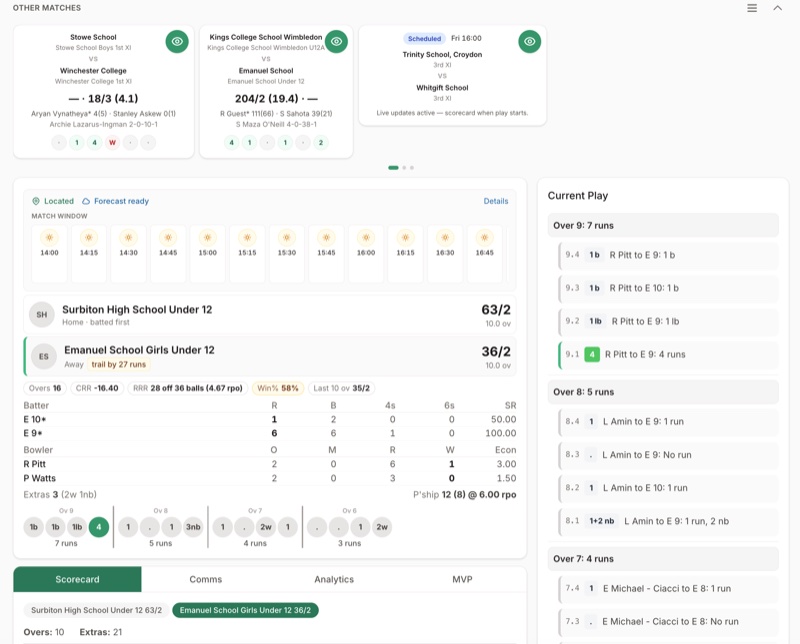
Task: Select the 14:45 forecast slot
Action: click(168, 254)
